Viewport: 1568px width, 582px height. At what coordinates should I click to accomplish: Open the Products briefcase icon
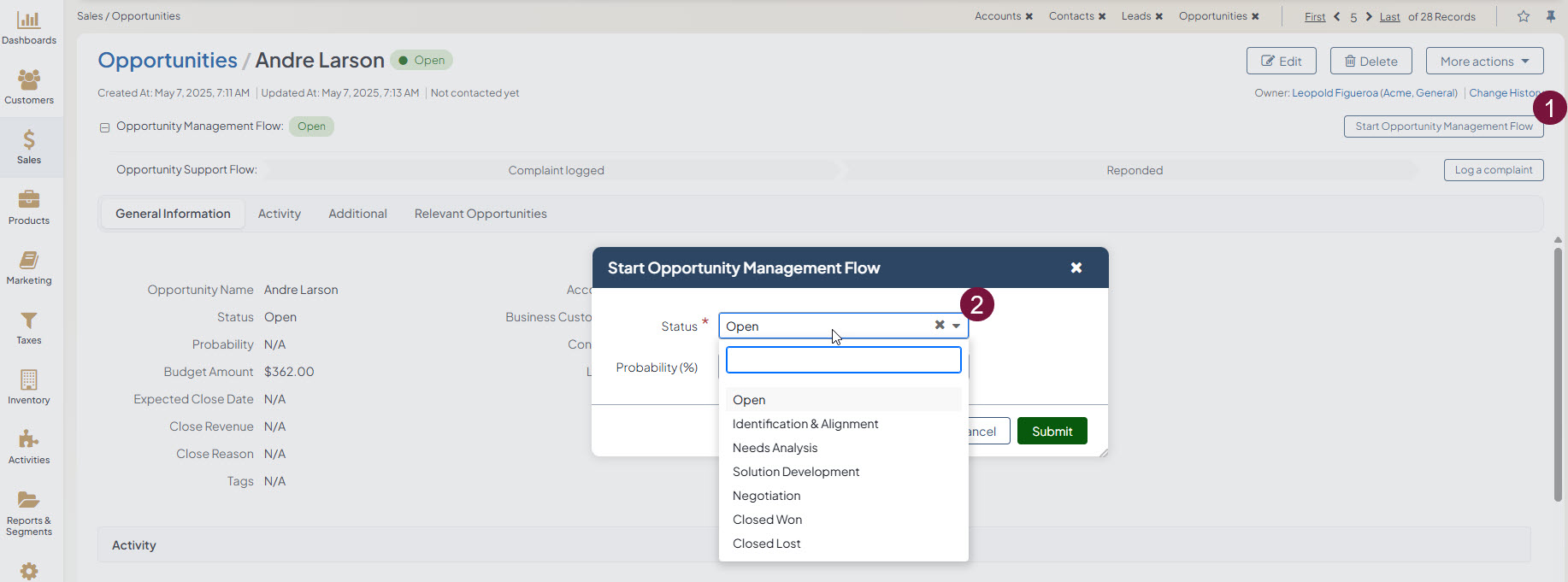tap(28, 200)
